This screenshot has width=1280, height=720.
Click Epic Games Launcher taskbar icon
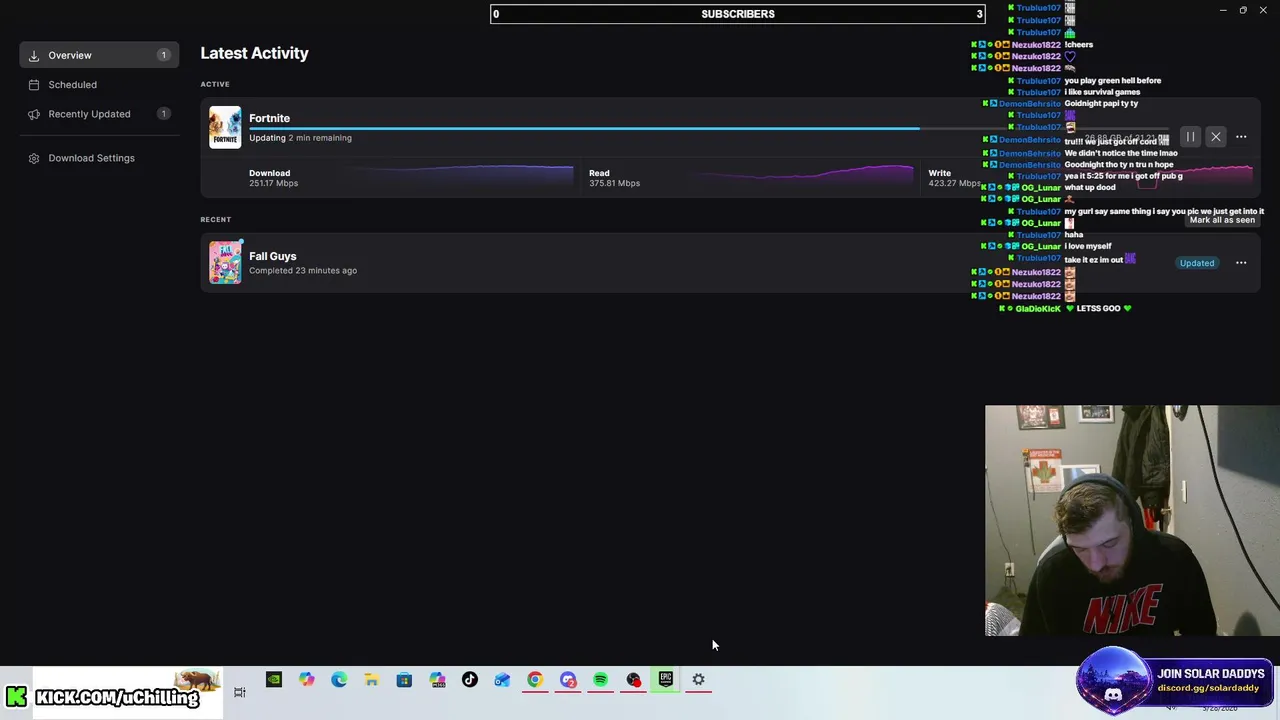click(x=666, y=680)
